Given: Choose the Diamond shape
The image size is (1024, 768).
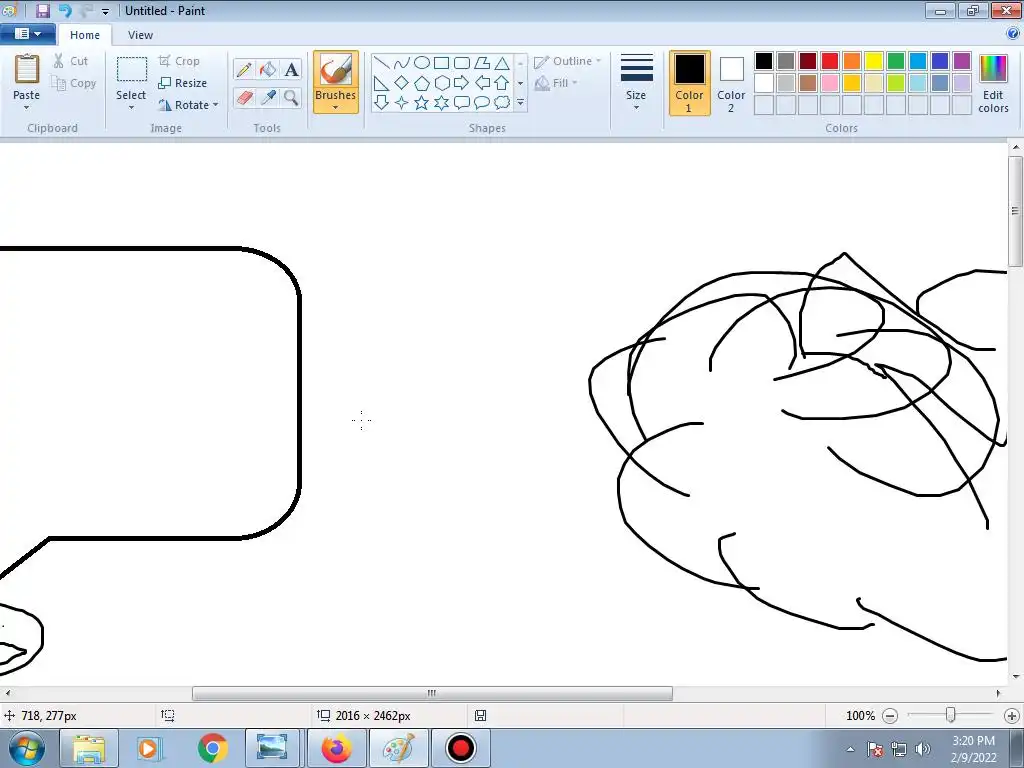Looking at the screenshot, I should (x=402, y=83).
